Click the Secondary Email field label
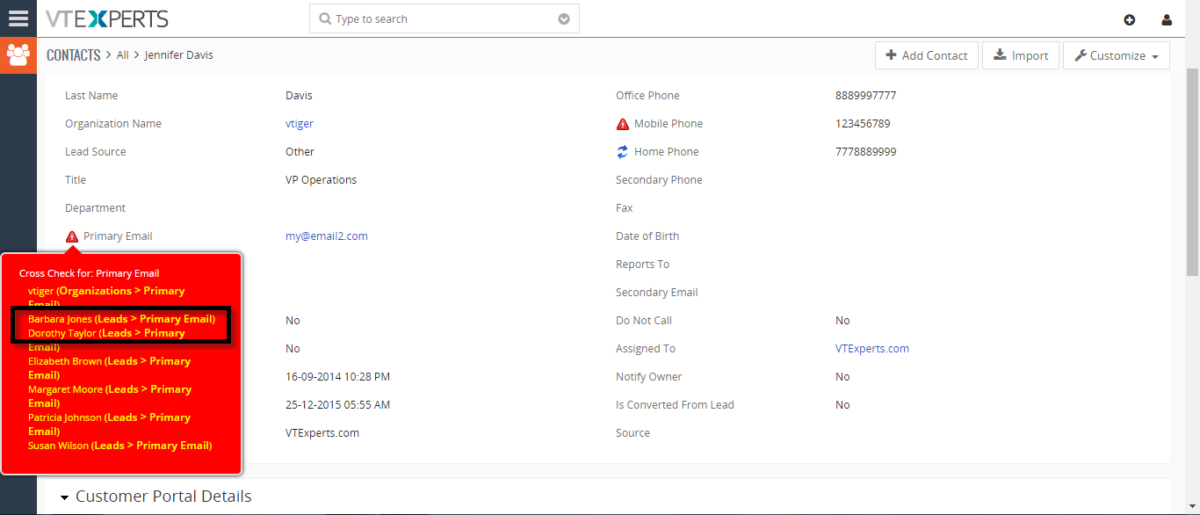 [657, 293]
